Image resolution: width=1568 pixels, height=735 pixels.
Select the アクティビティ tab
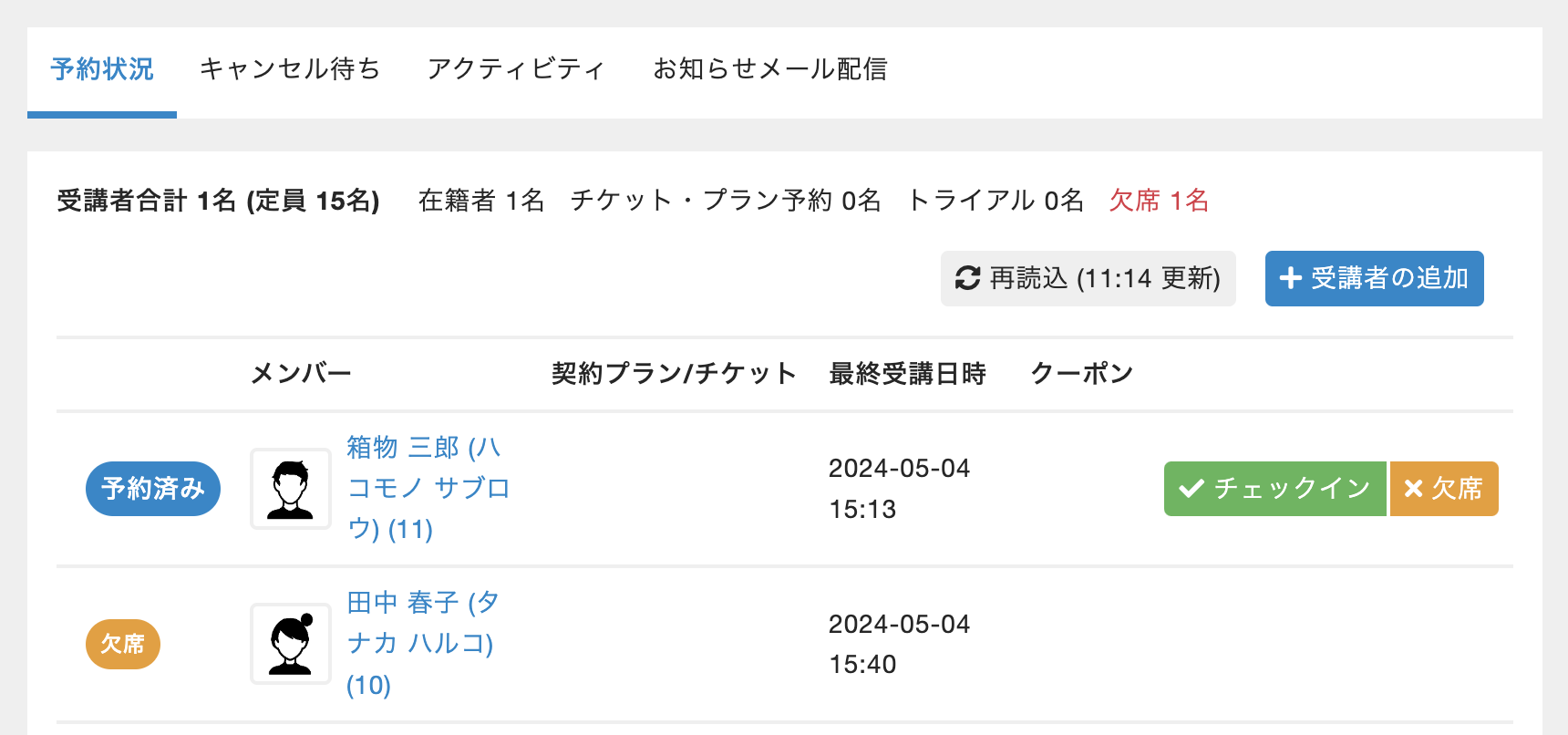click(516, 69)
